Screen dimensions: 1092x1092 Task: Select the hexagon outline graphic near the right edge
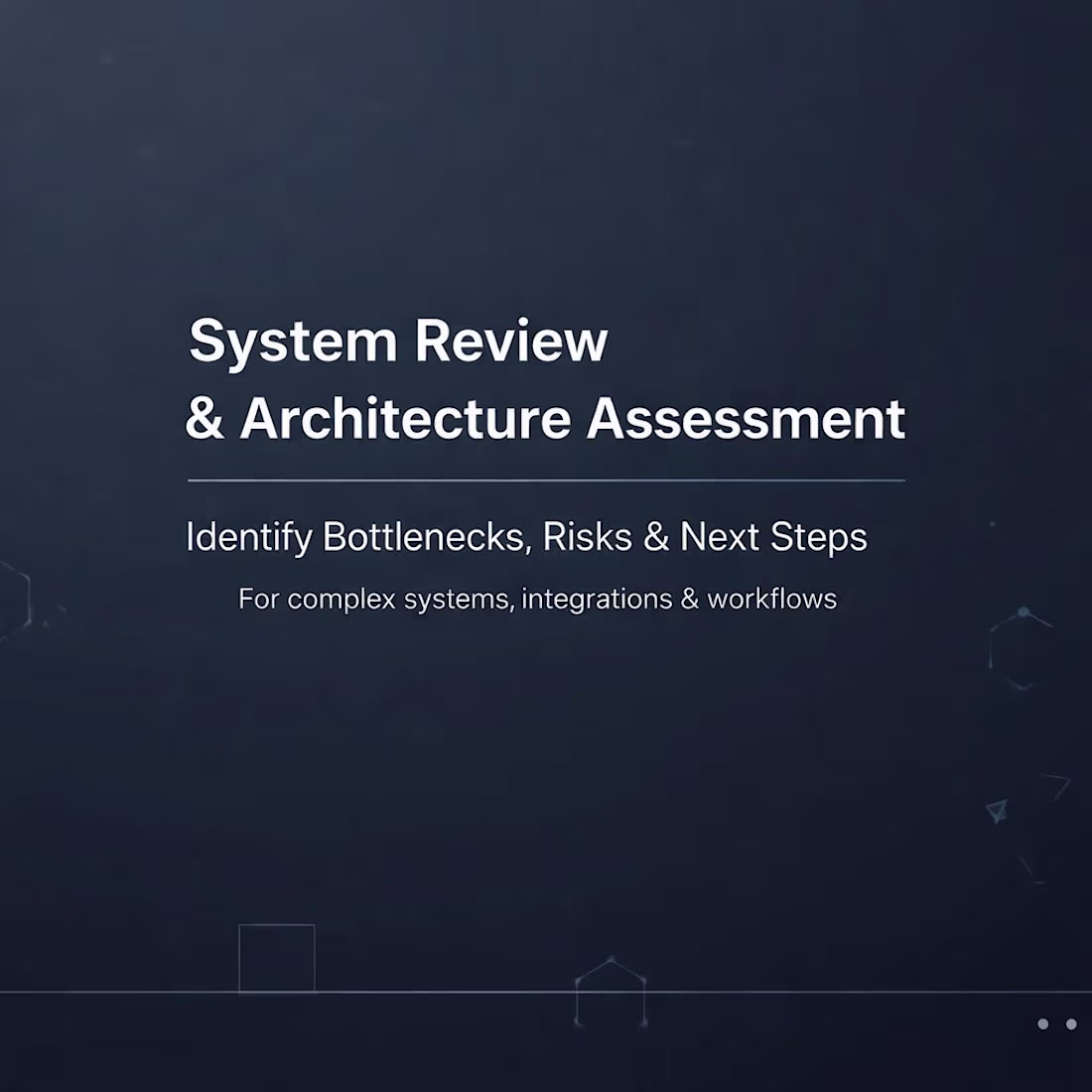pyautogui.click(x=1023, y=650)
